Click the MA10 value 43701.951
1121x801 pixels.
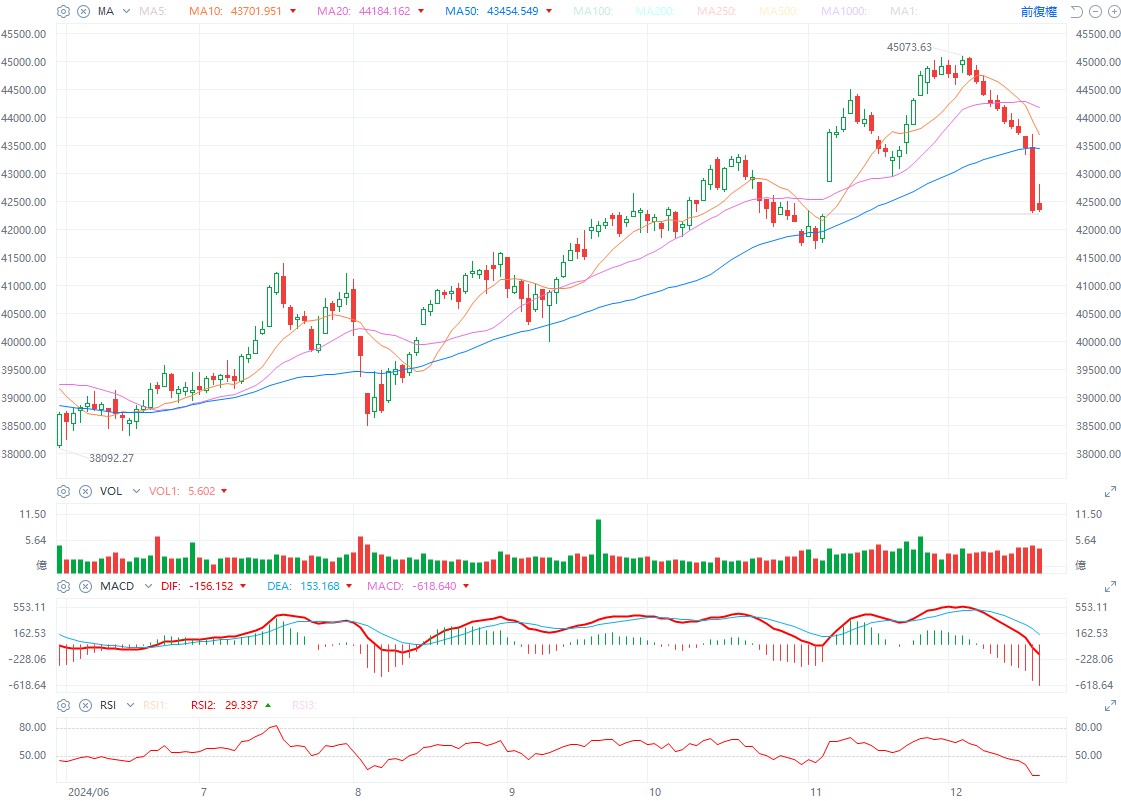[256, 11]
